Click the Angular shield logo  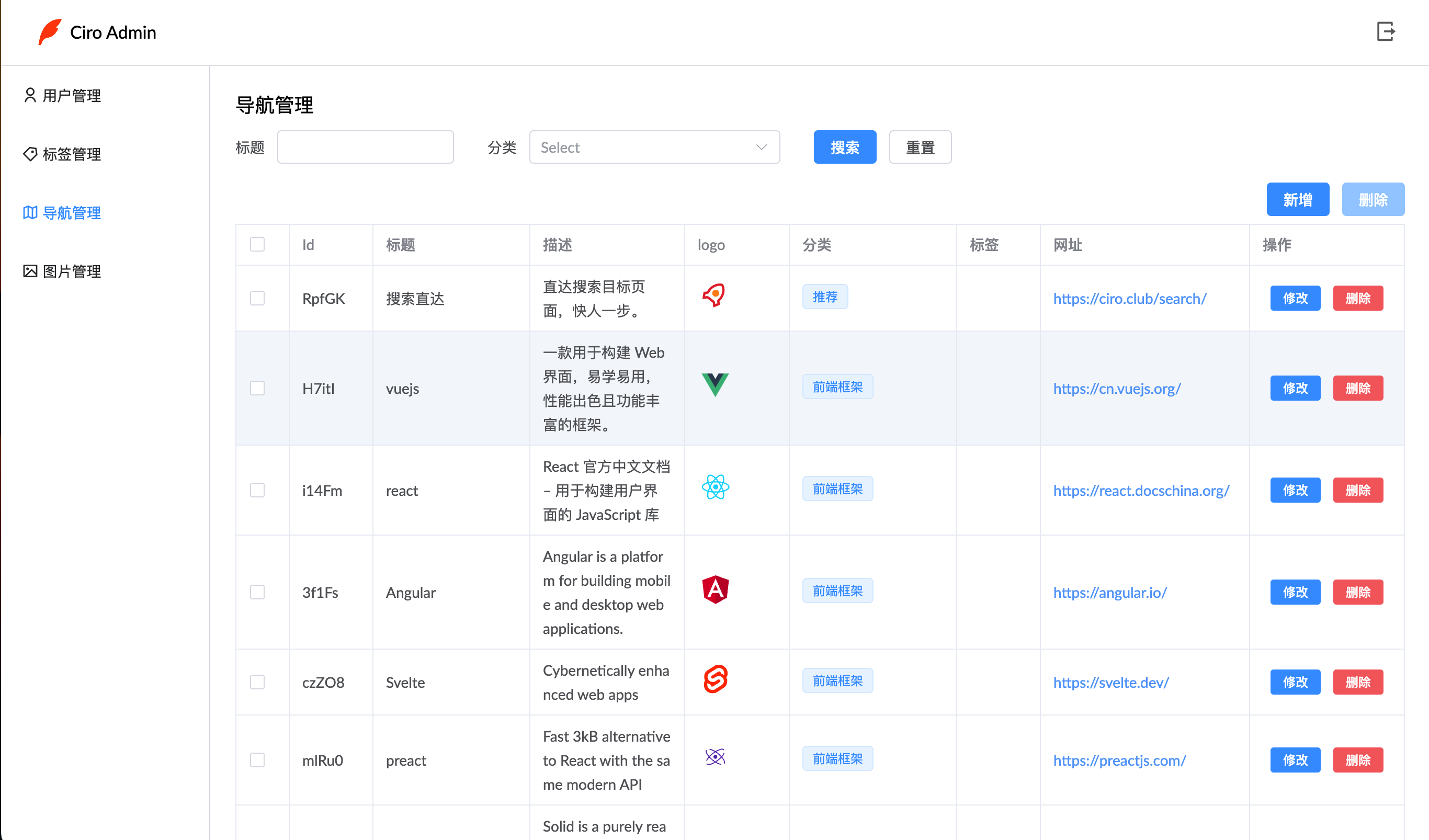(715, 589)
